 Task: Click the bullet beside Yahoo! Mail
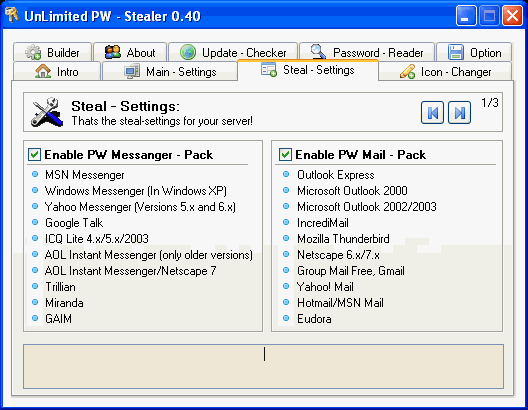point(286,286)
